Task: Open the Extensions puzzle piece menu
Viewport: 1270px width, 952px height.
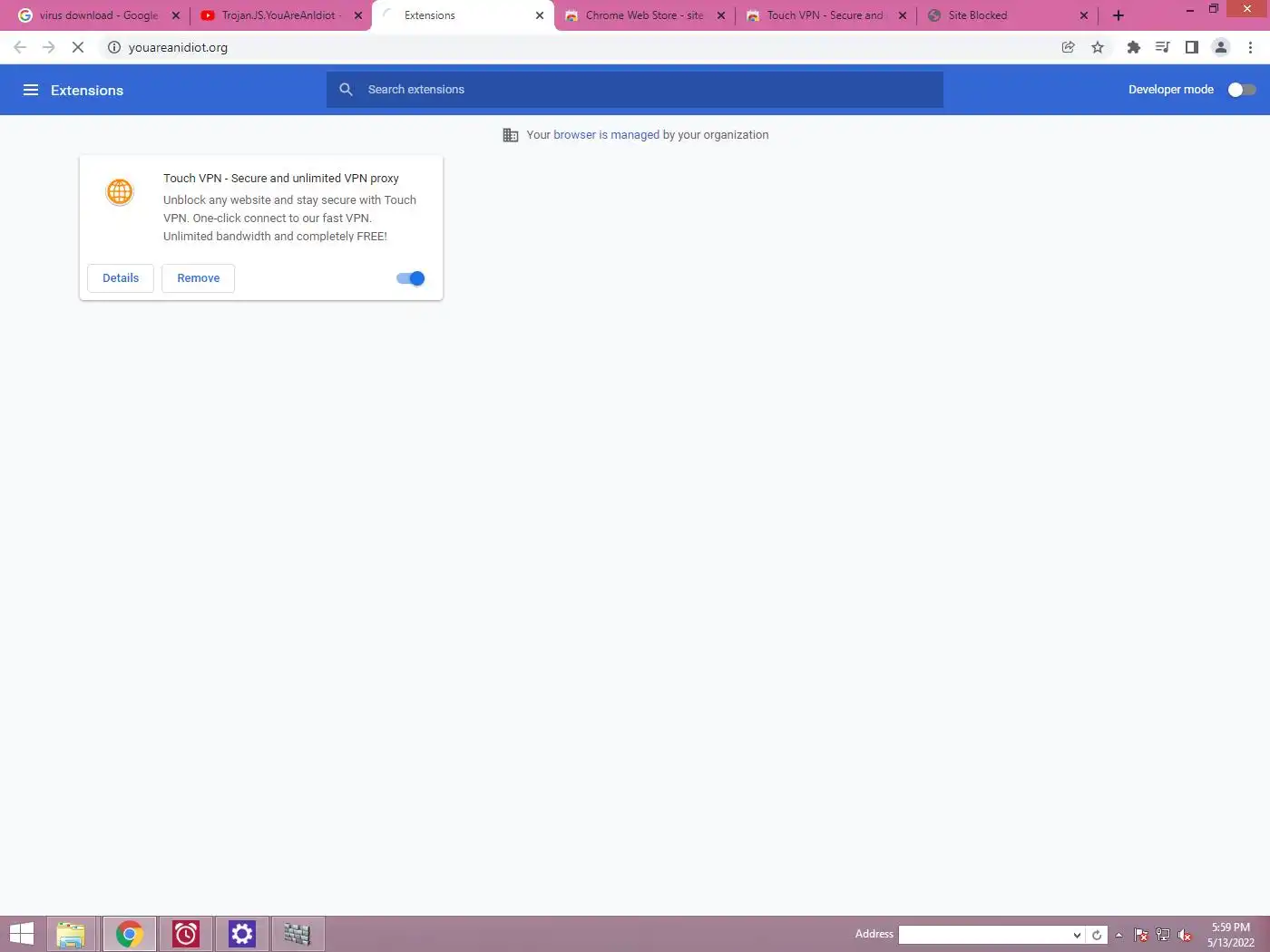Action: coord(1134,47)
